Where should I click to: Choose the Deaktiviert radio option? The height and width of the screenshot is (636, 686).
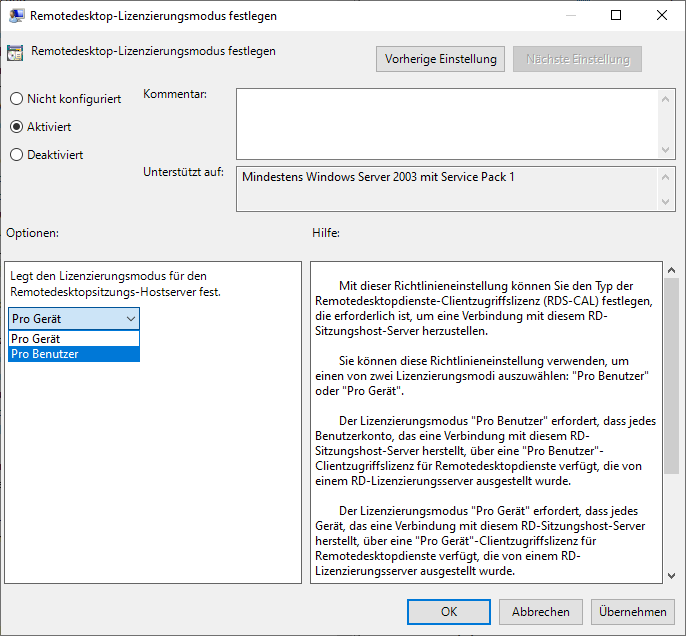16,155
